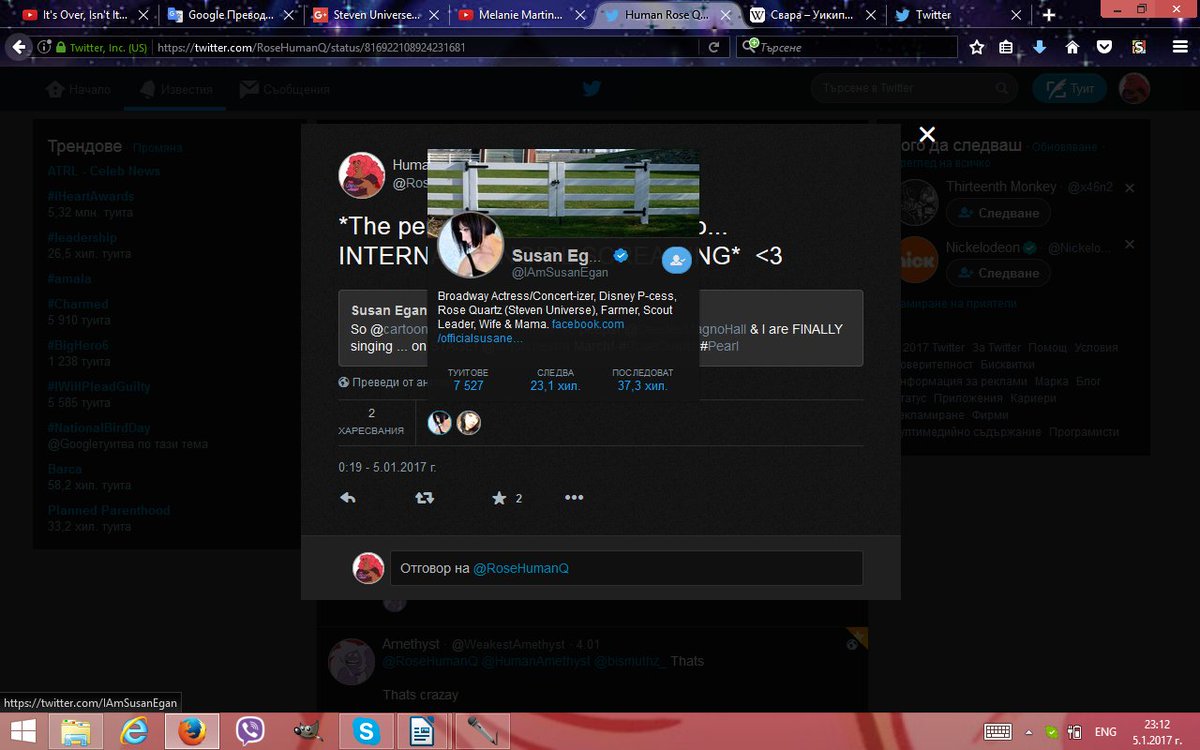The width and height of the screenshot is (1200, 750).
Task: Open Firefox downloads arrow
Action: click(x=1039, y=47)
